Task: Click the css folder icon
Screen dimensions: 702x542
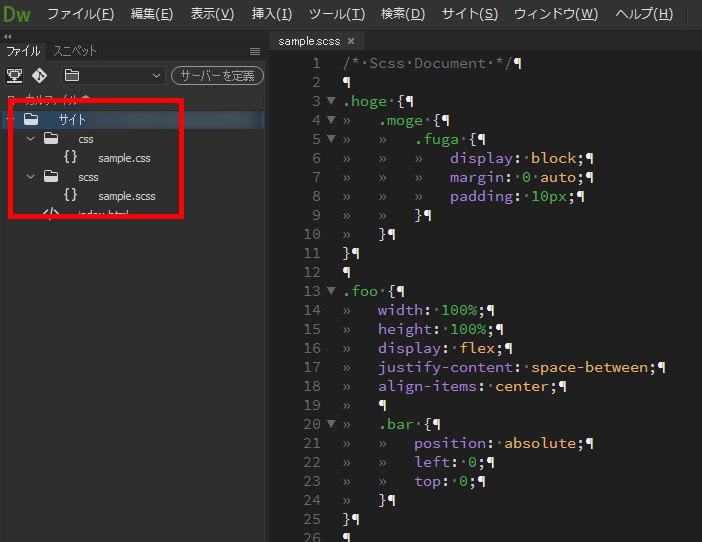Action: point(51,138)
